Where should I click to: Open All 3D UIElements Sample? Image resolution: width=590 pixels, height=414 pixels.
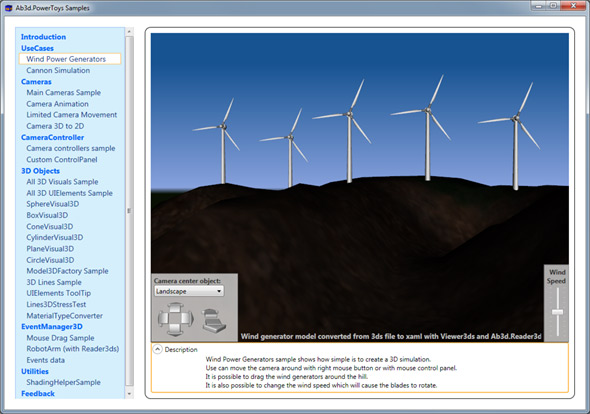pyautogui.click(x=69, y=193)
